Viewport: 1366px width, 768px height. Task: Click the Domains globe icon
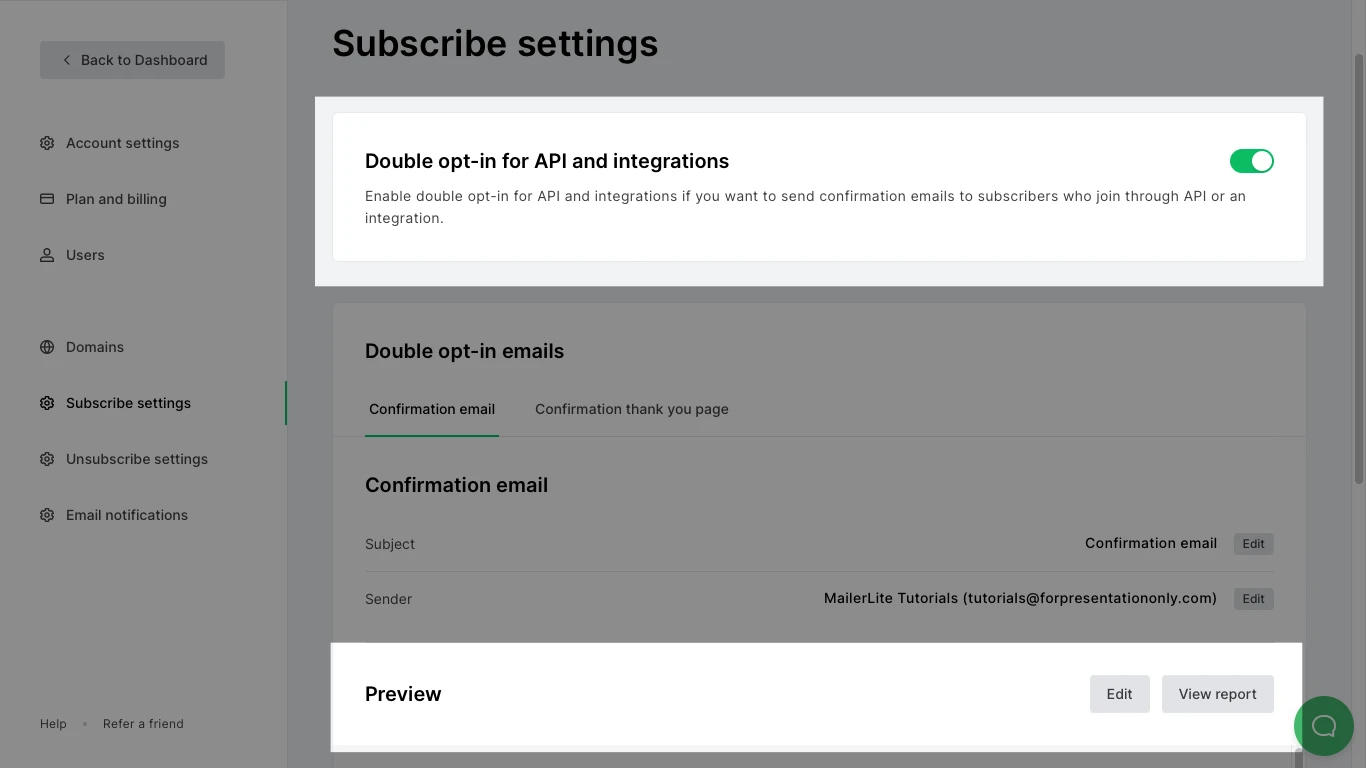pyautogui.click(x=47, y=347)
